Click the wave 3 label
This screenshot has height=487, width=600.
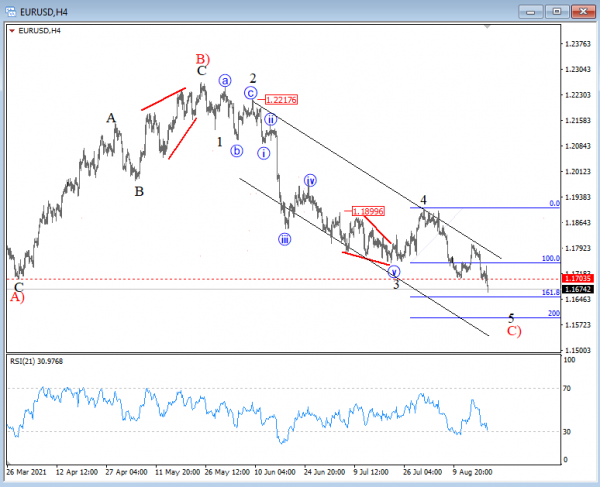point(396,284)
